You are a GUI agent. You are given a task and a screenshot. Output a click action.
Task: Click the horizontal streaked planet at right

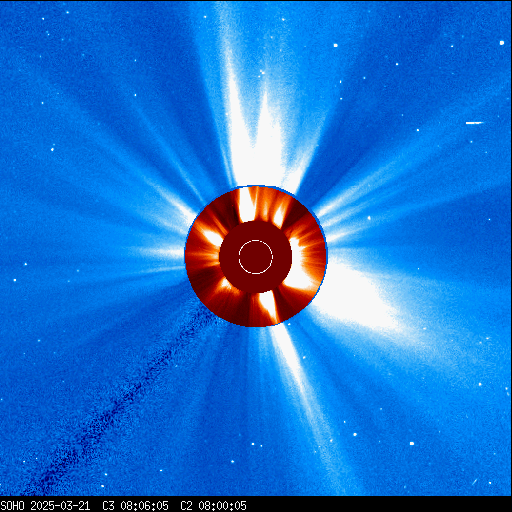(x=474, y=123)
